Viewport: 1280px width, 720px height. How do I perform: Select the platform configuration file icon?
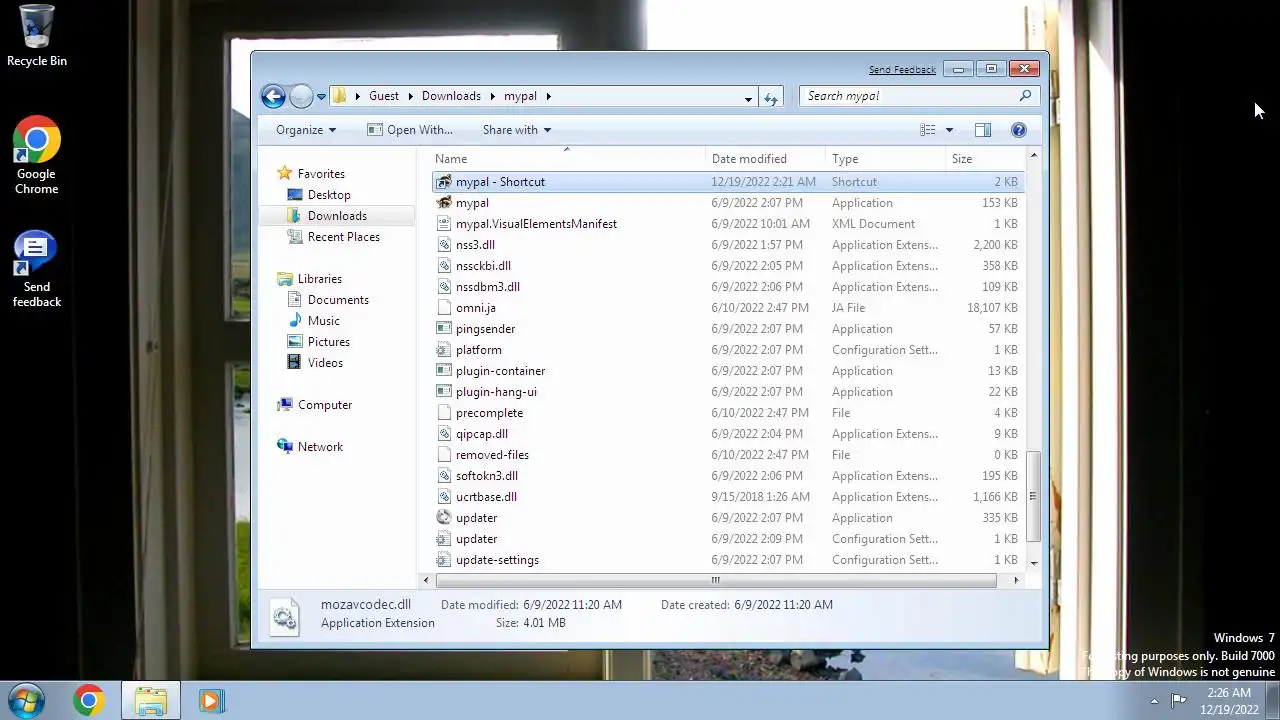click(444, 350)
